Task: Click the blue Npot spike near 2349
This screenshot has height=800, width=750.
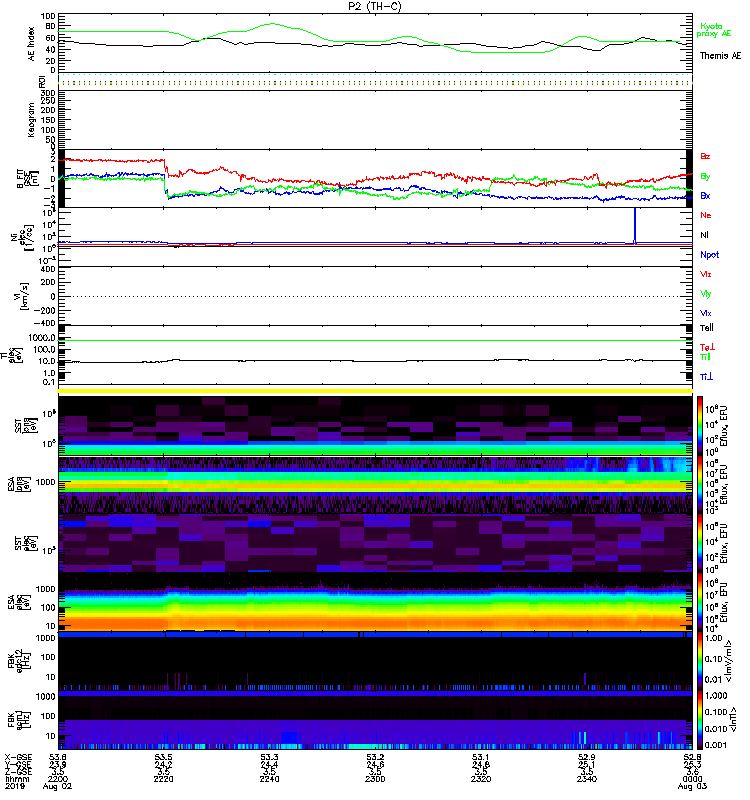Action: pos(635,225)
